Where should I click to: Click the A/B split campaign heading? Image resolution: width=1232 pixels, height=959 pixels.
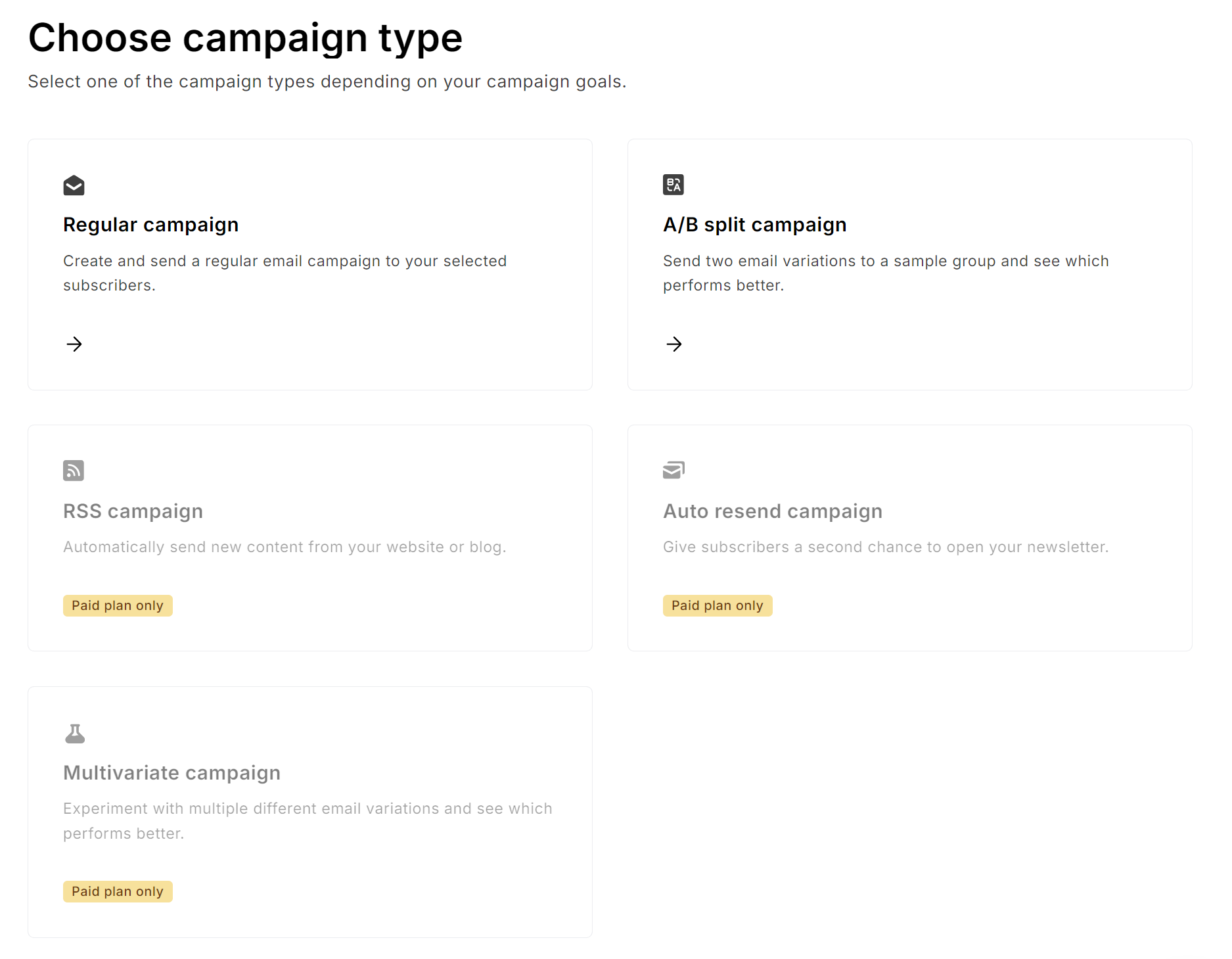pyautogui.click(x=754, y=224)
